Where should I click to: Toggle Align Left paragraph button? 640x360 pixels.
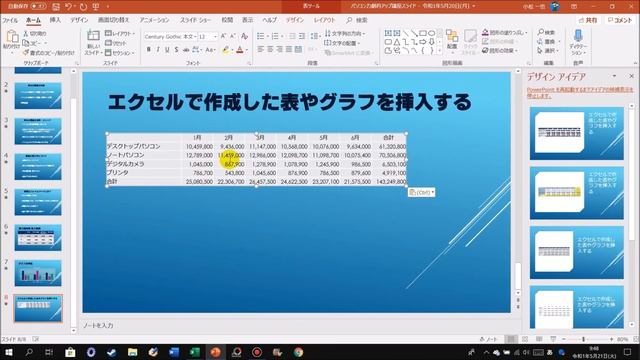(260, 49)
